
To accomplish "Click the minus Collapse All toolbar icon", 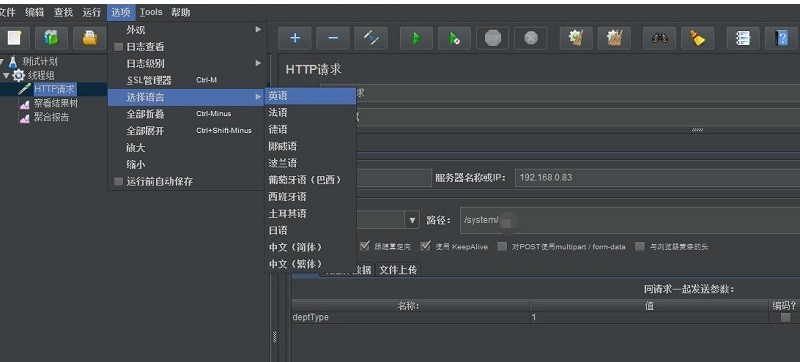I will click(x=333, y=38).
